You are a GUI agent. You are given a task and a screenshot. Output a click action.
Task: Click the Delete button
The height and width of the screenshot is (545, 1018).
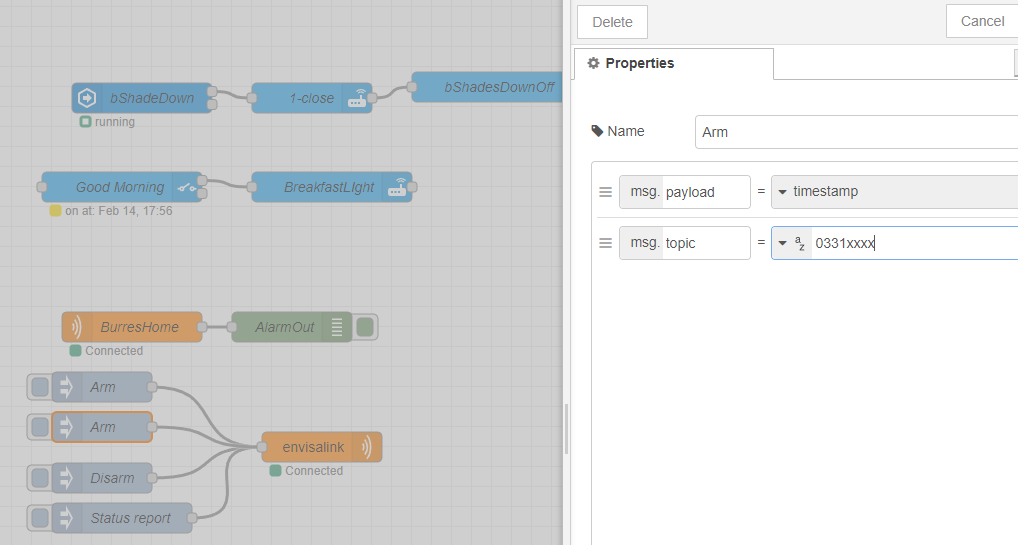[612, 22]
